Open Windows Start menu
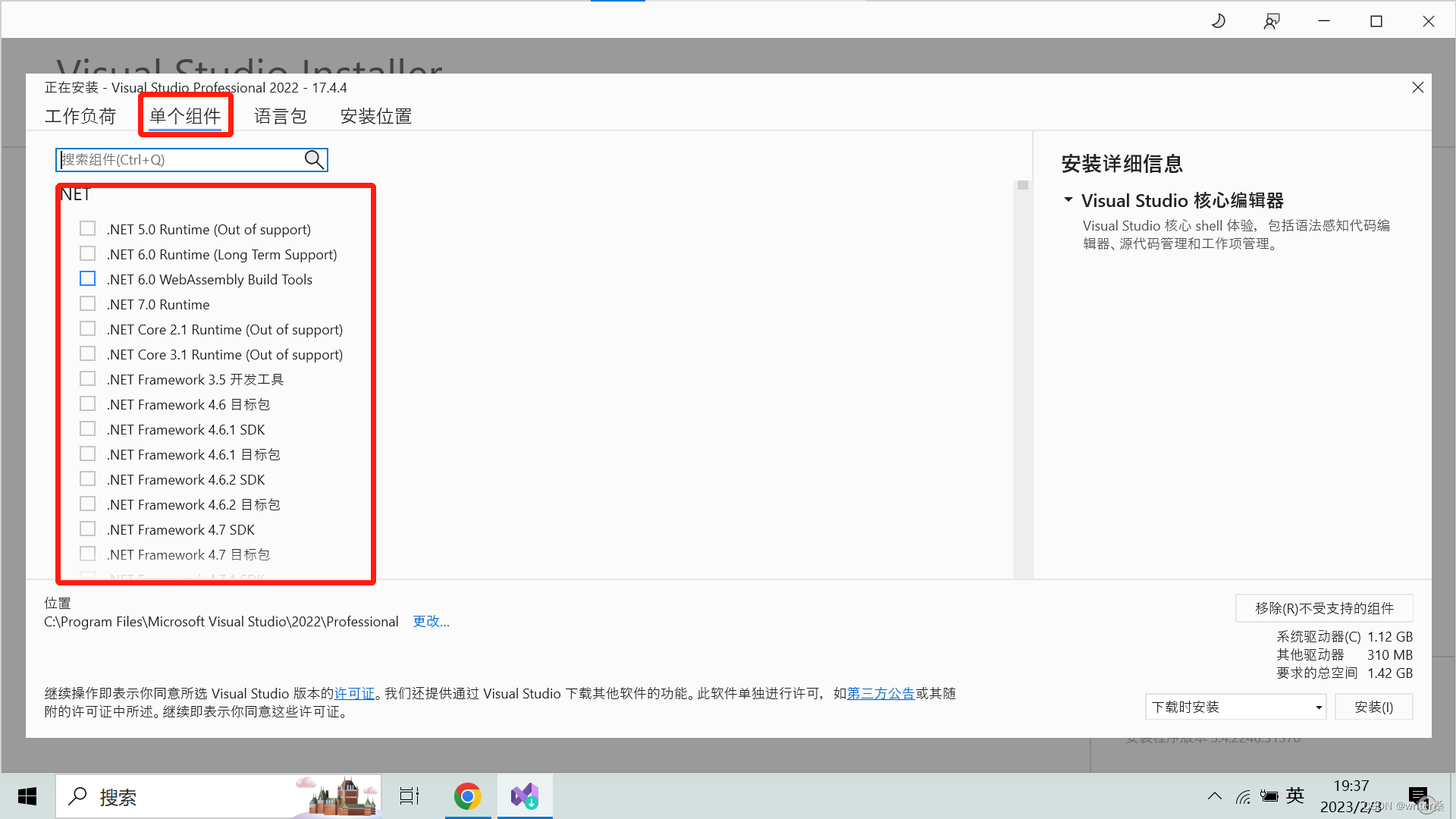The image size is (1456, 819). click(27, 796)
